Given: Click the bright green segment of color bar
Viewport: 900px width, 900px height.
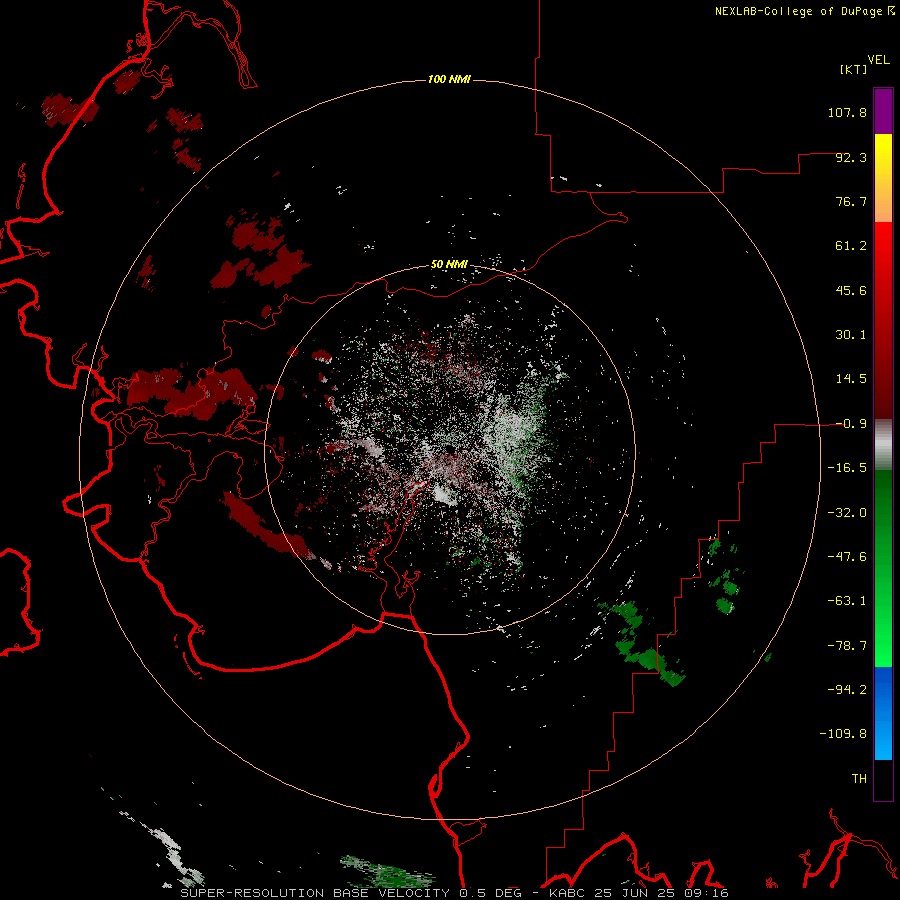Looking at the screenshot, I should click(x=883, y=568).
